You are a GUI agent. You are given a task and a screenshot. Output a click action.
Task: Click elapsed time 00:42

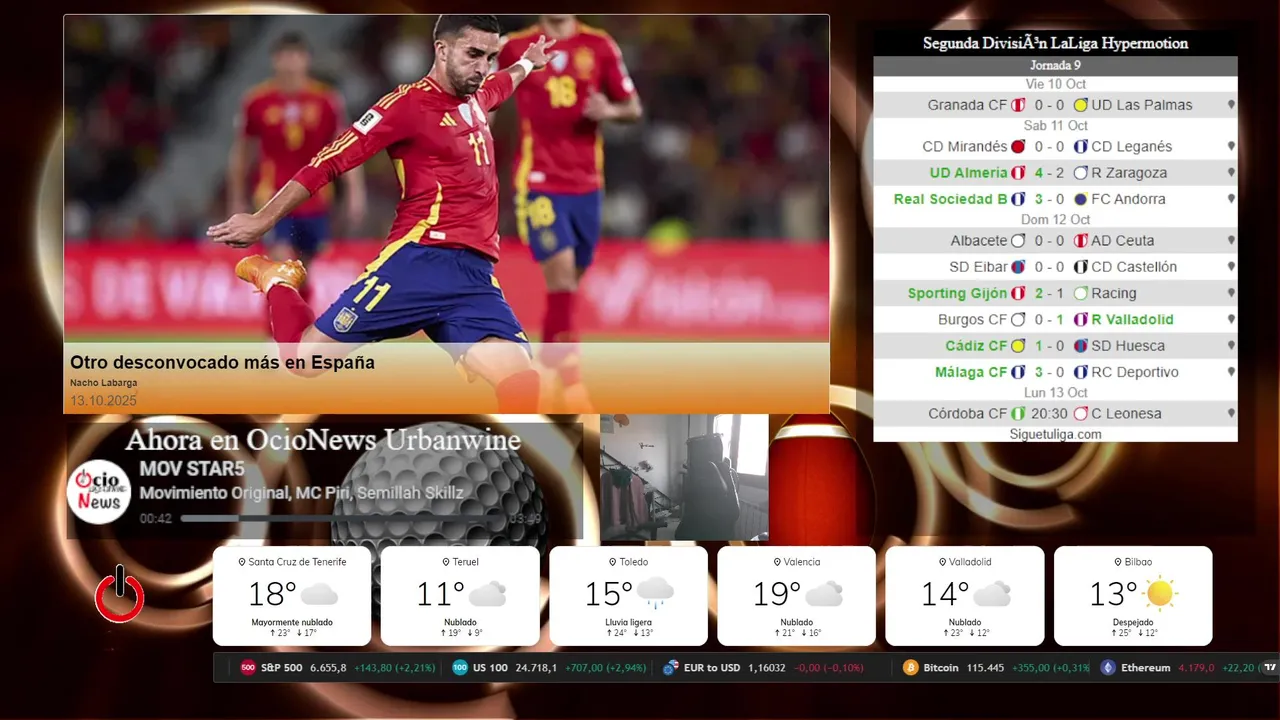pos(156,519)
